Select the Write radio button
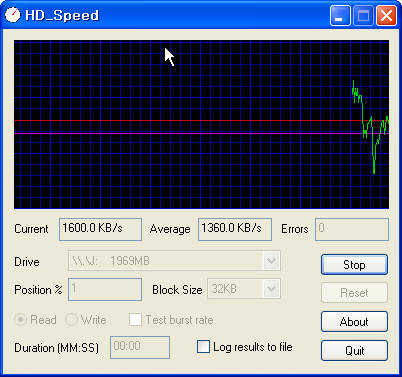Viewport: 402px width, 377px height. click(71, 320)
